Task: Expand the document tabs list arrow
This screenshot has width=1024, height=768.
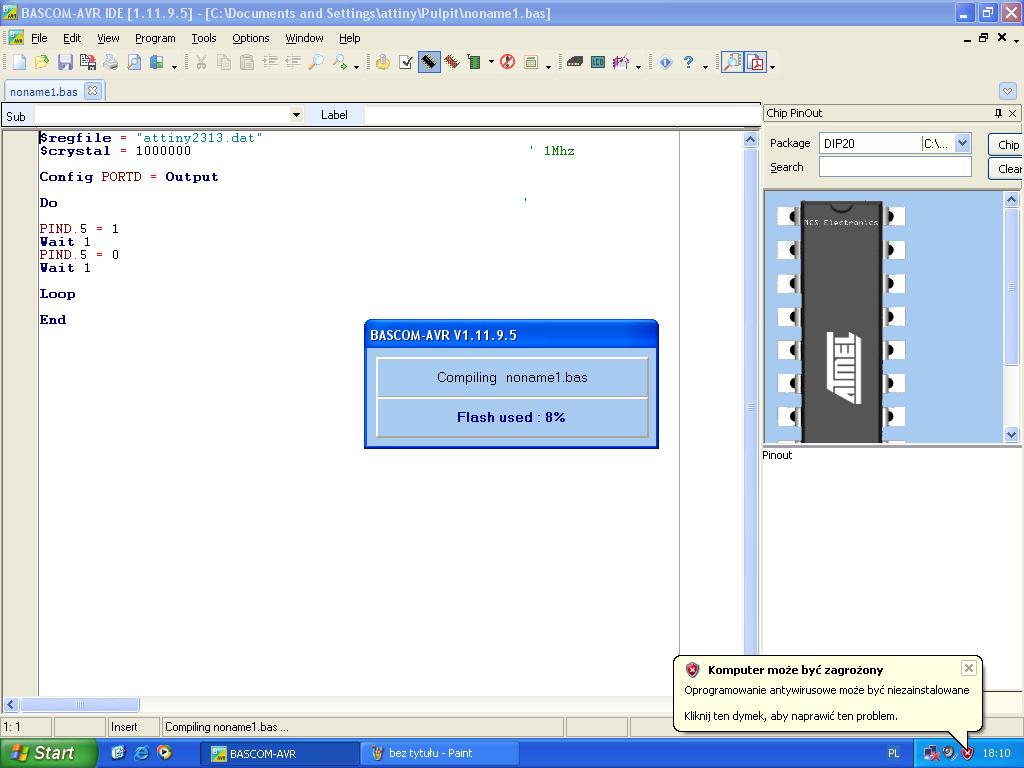Action: 1007,91
